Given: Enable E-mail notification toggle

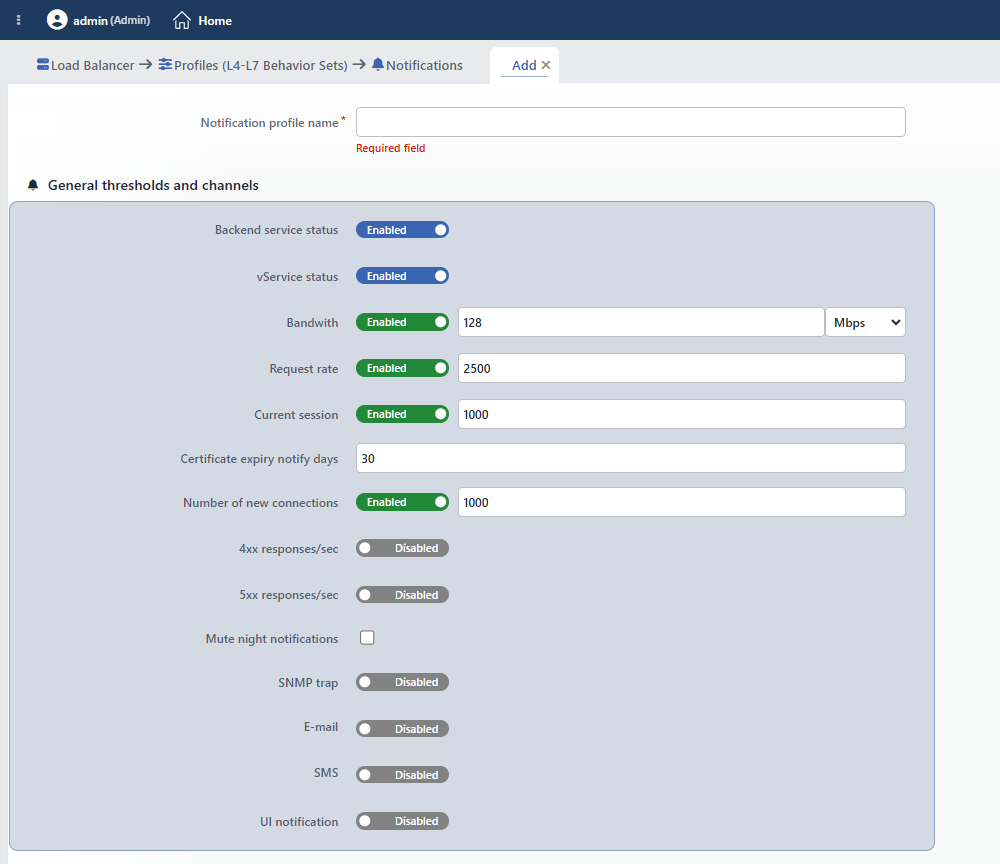Looking at the screenshot, I should pos(402,728).
